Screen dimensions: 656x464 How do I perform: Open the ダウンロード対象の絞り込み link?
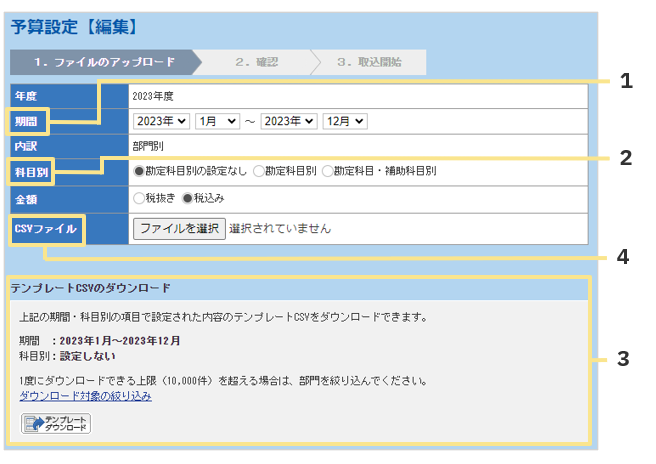[85, 396]
